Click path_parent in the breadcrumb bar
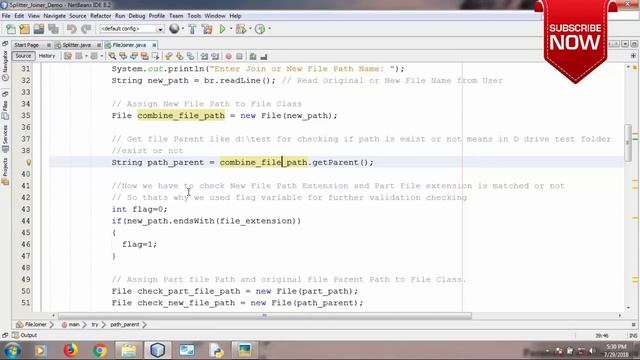Viewport: 640px width, 360px height. click(124, 324)
